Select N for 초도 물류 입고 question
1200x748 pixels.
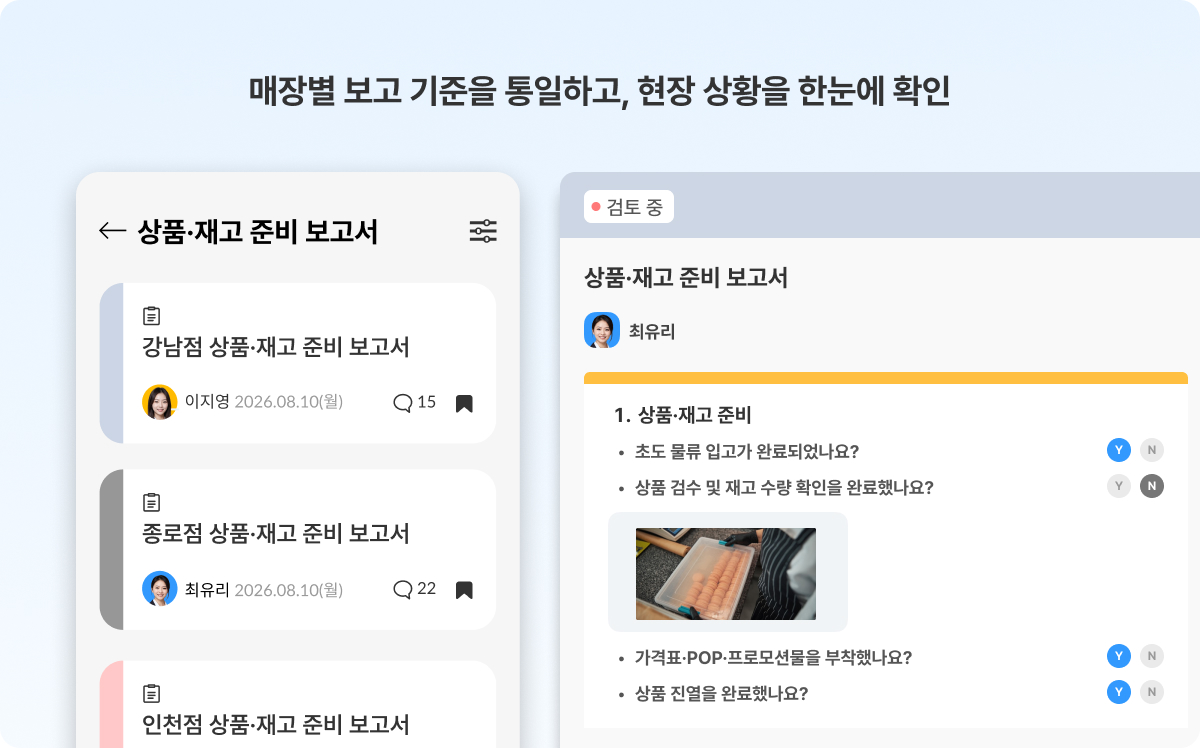click(x=1152, y=450)
